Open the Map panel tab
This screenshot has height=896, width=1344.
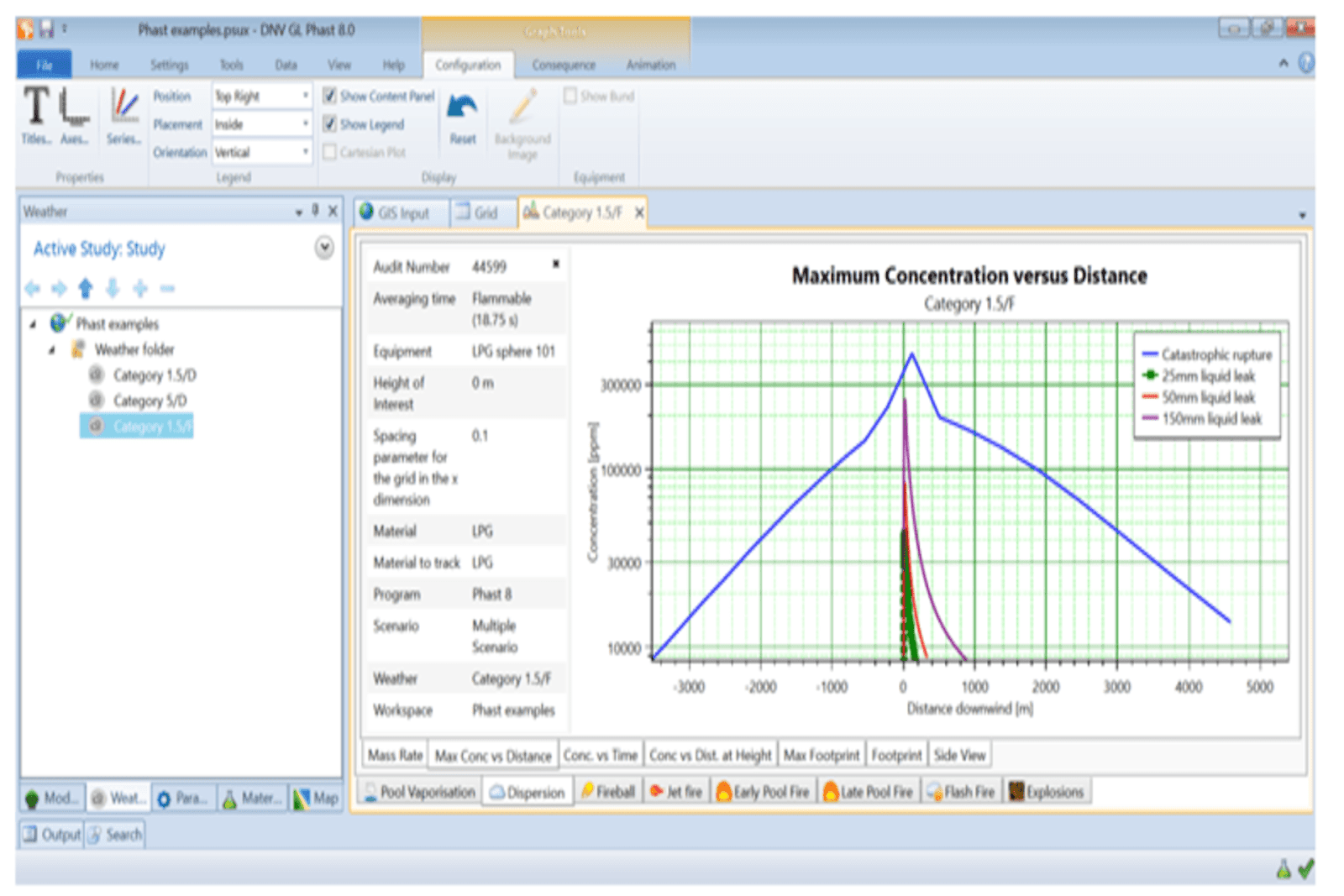[316, 798]
